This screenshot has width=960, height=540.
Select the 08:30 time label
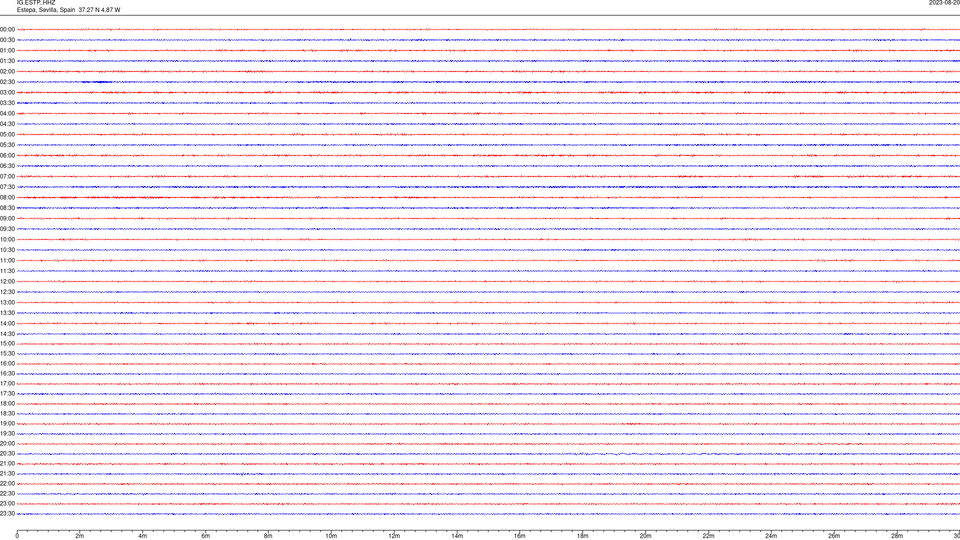click(x=7, y=208)
